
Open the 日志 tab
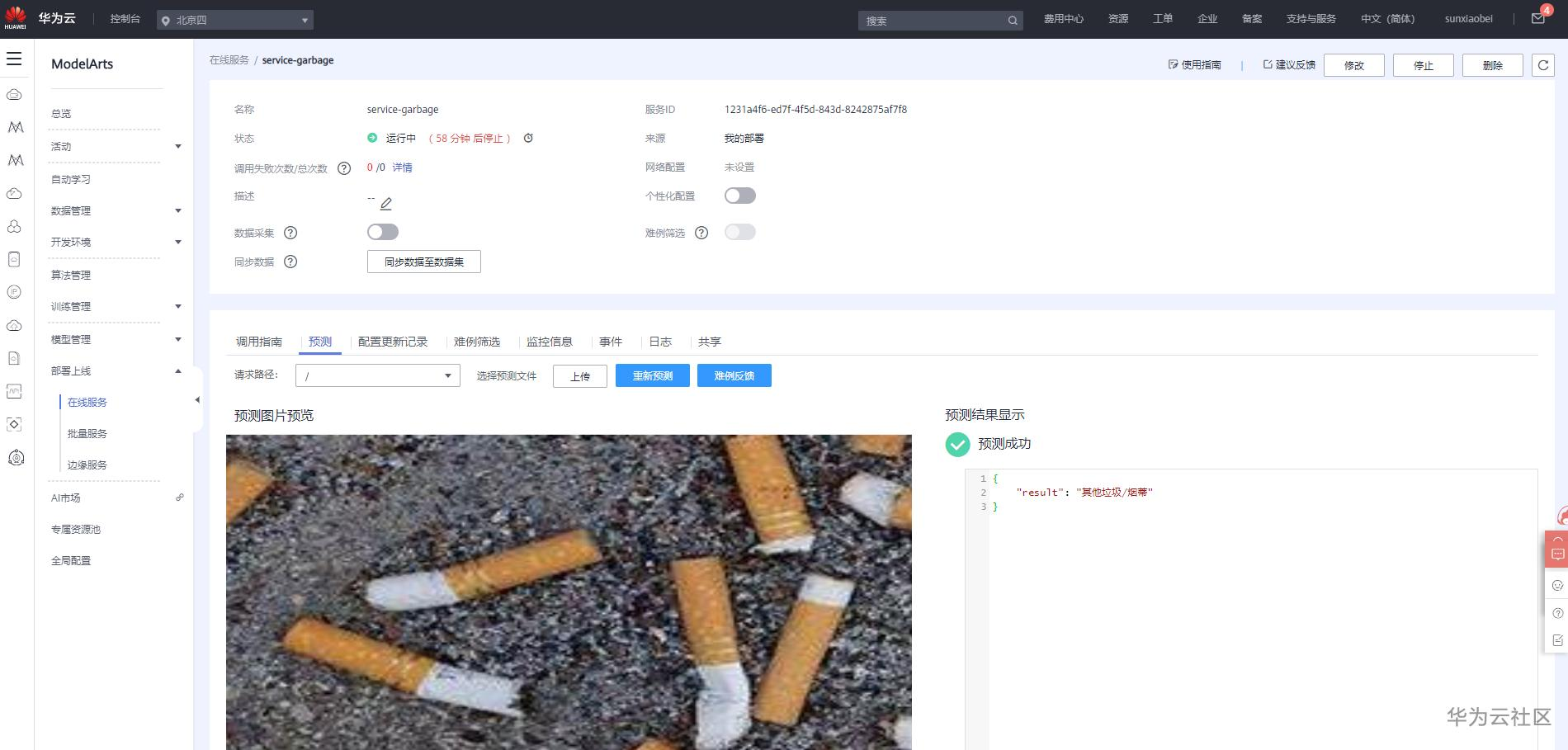click(660, 342)
